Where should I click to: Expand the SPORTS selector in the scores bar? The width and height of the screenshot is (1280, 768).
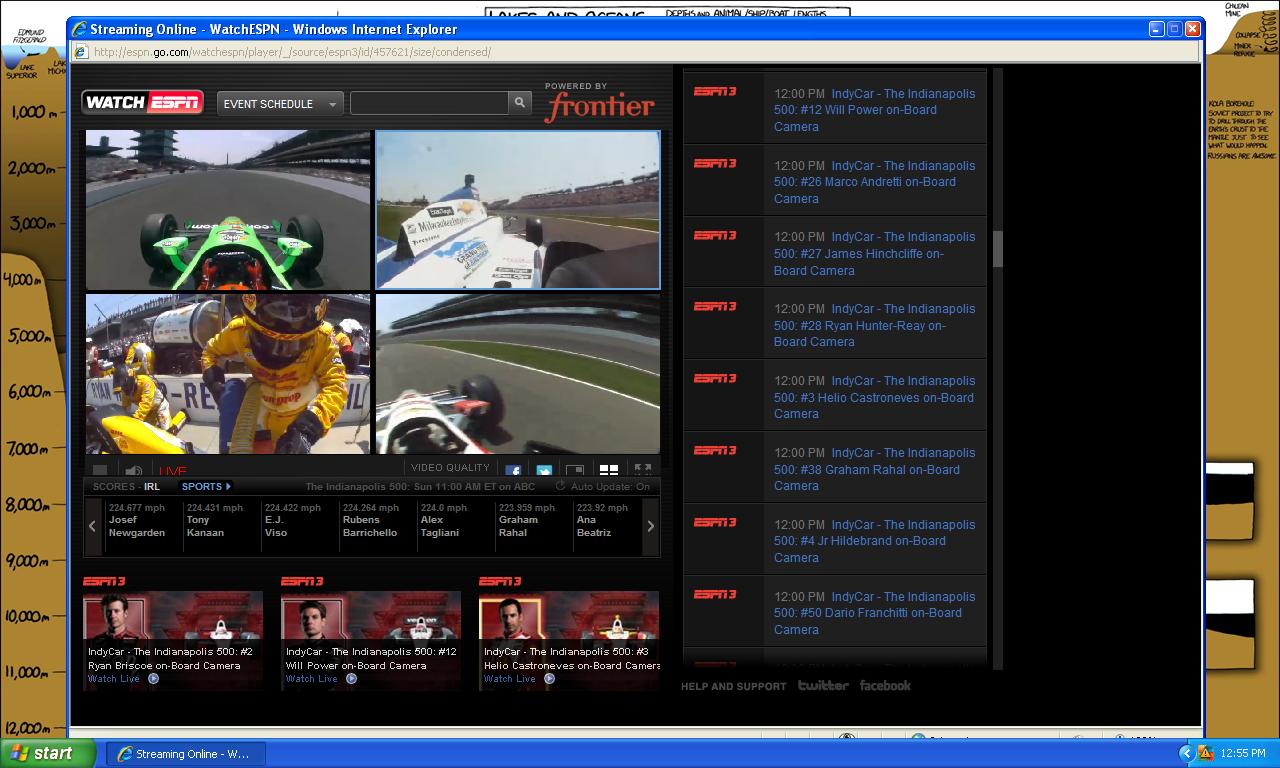pos(206,487)
